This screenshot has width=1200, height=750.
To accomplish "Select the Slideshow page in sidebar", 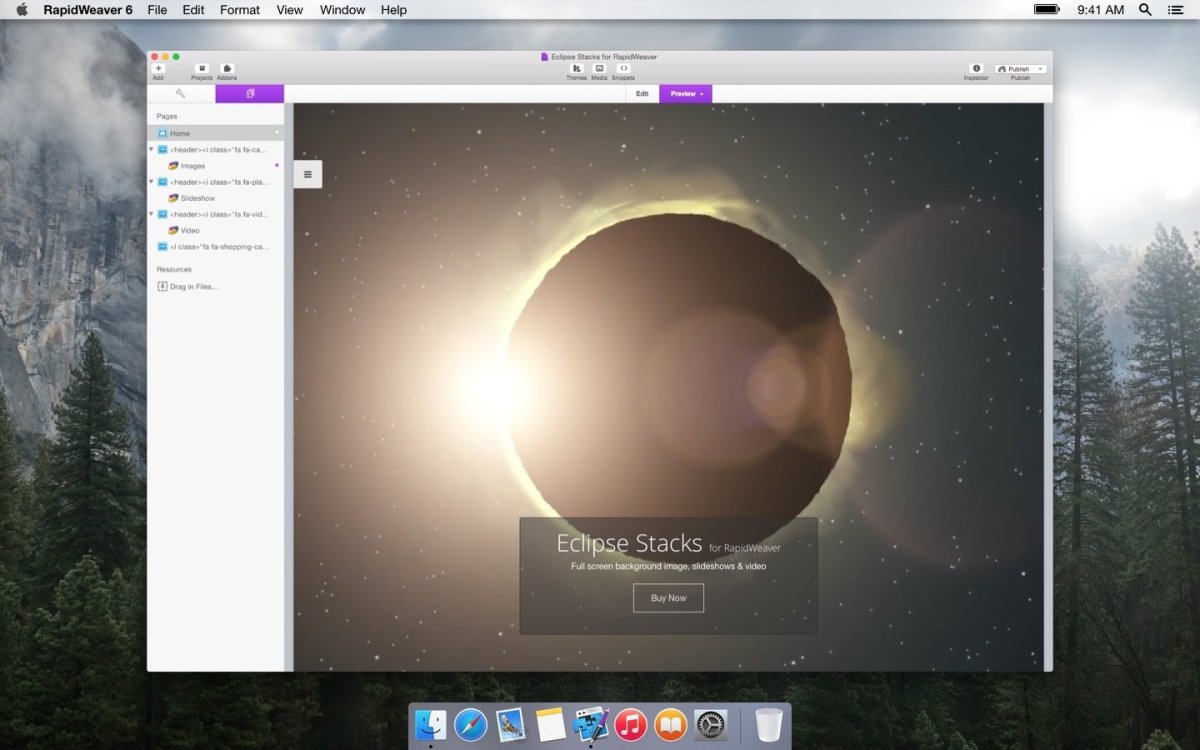I will coord(197,198).
